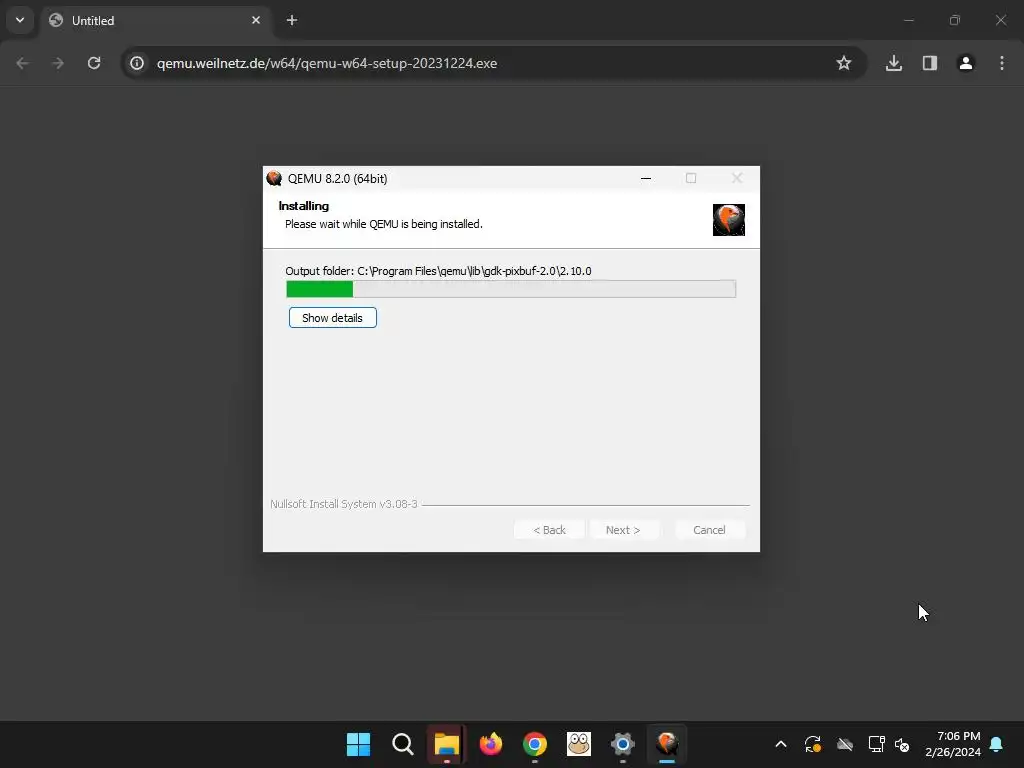Open the notifications bell icon

997,744
